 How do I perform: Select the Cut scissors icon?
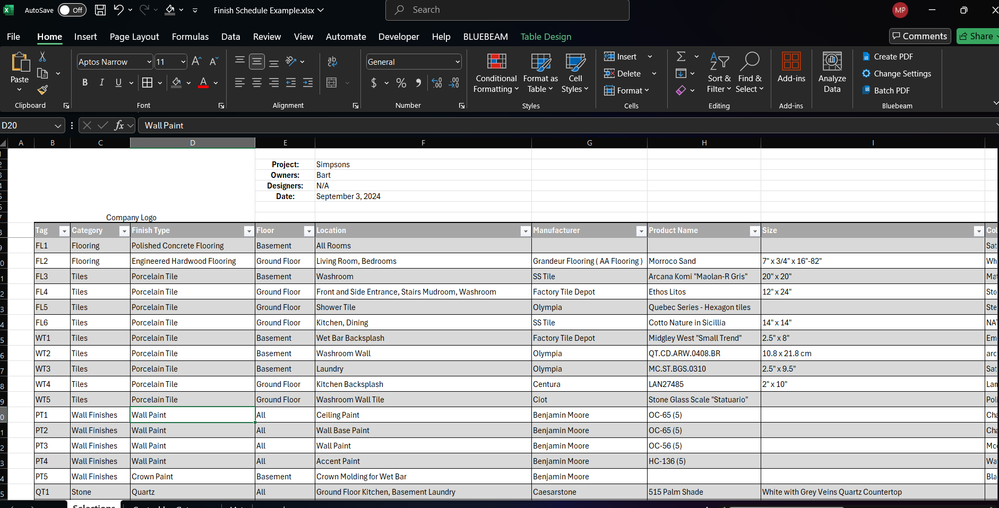(42, 57)
